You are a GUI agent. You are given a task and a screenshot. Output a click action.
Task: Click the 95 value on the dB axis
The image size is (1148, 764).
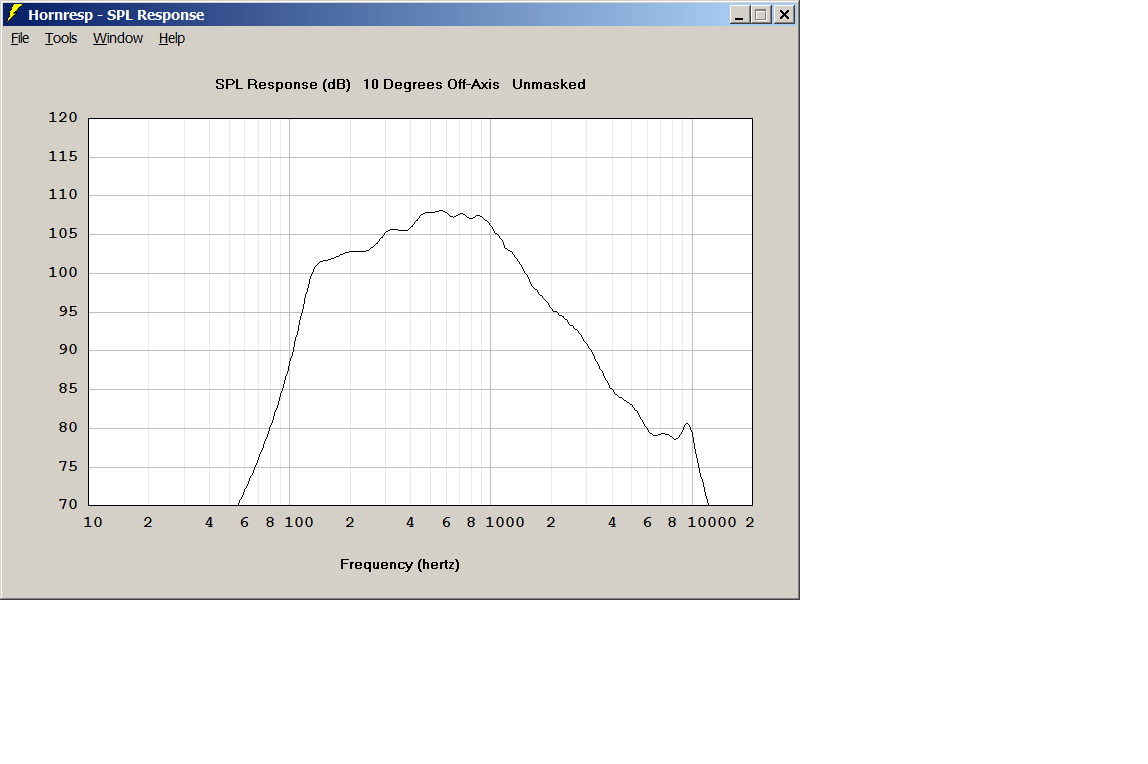coord(68,311)
